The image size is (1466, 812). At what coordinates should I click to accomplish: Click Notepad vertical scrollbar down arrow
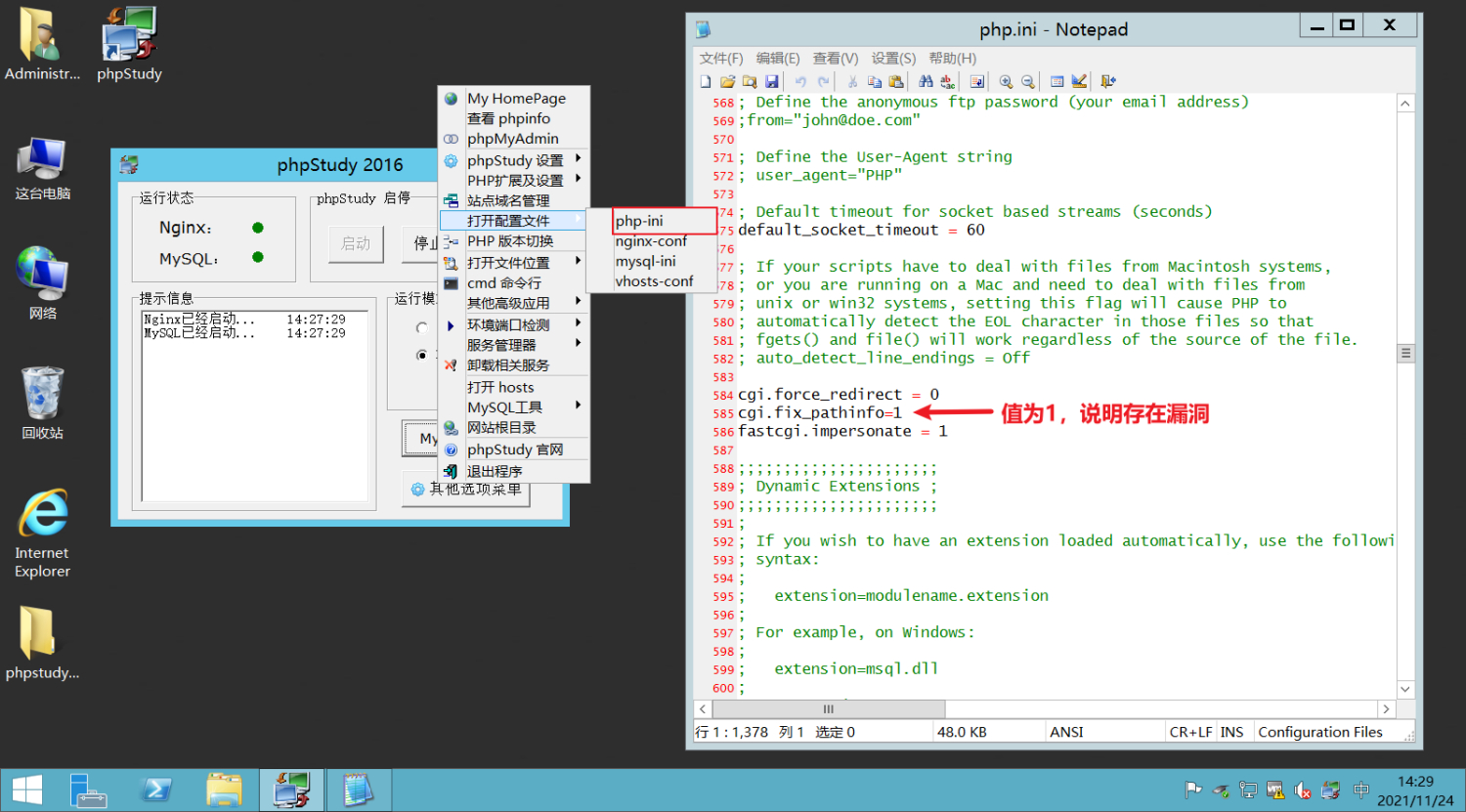click(x=1405, y=689)
